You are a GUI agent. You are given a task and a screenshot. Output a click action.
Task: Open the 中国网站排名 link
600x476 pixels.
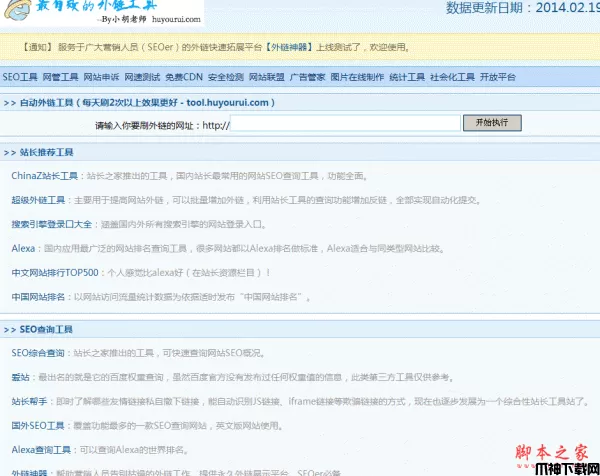(x=38, y=297)
